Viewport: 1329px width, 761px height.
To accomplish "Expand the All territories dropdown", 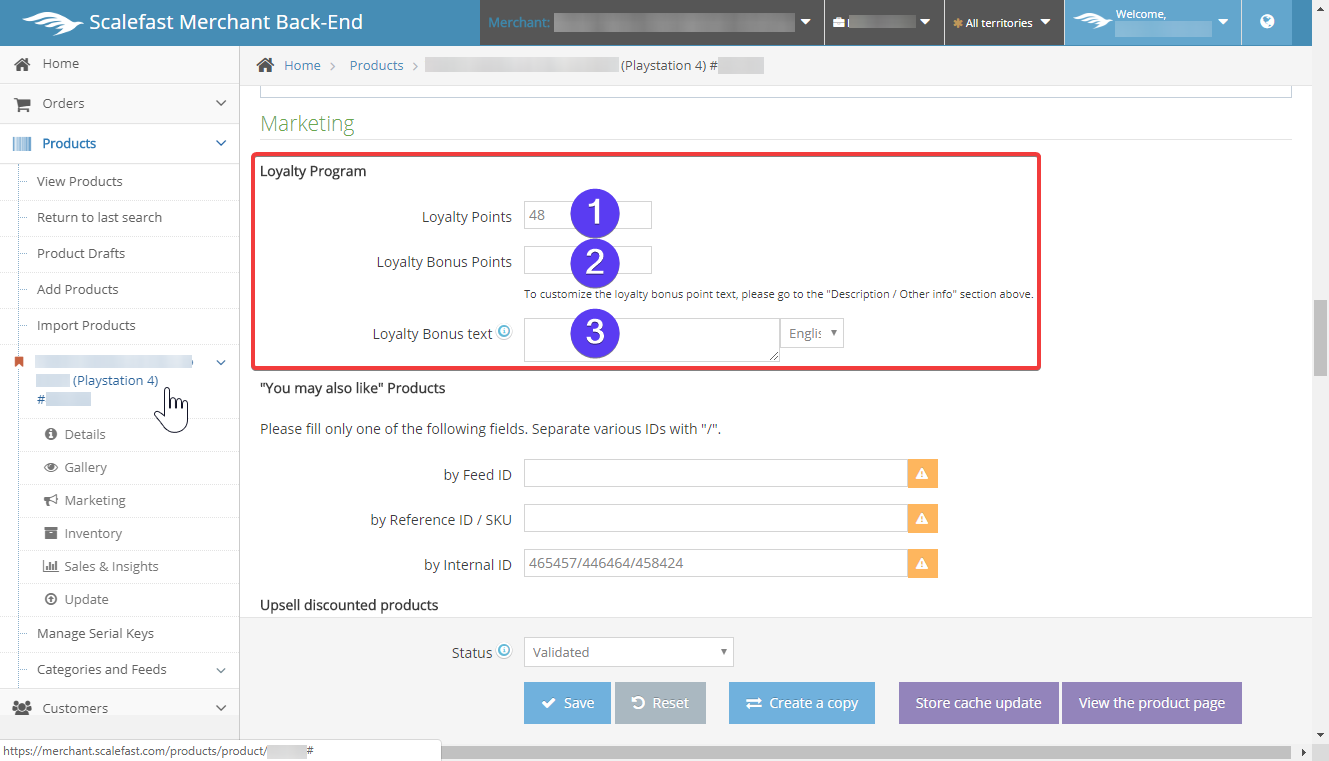I will pos(1003,22).
